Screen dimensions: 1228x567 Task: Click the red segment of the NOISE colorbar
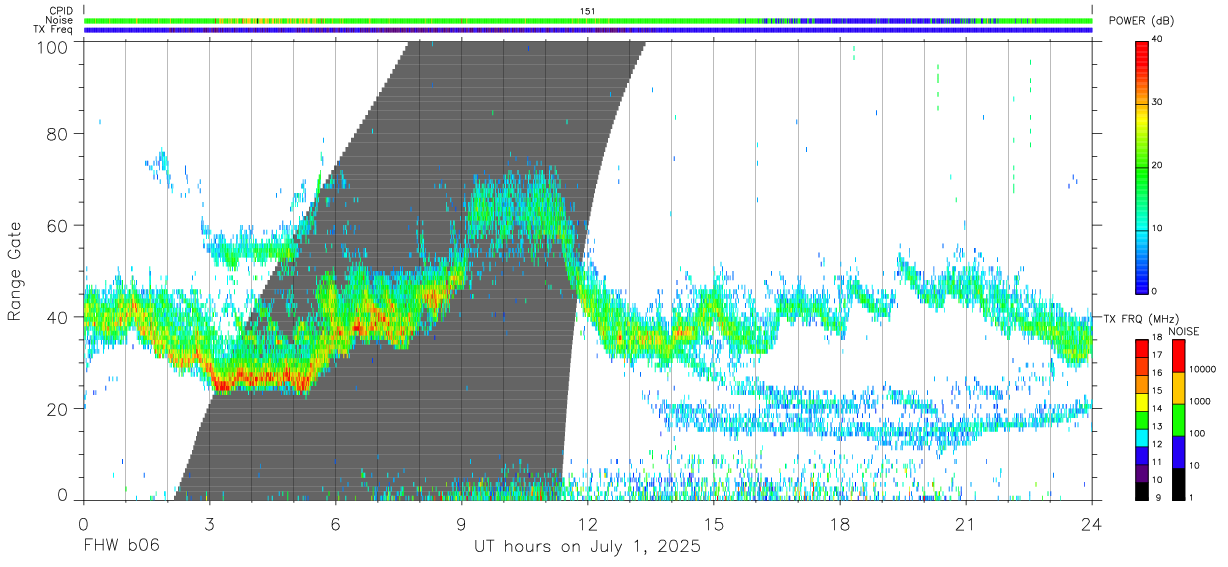(x=1178, y=356)
